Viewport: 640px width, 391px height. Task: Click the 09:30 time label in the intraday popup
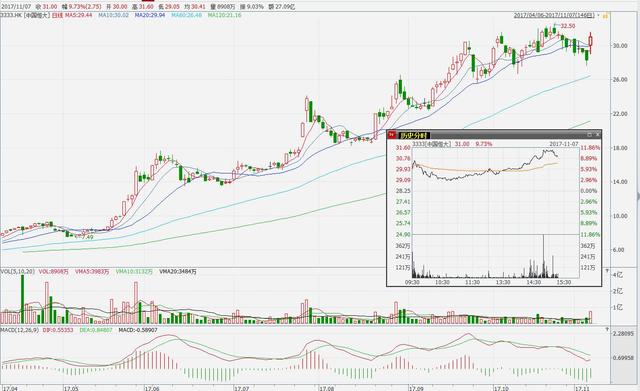click(x=412, y=282)
